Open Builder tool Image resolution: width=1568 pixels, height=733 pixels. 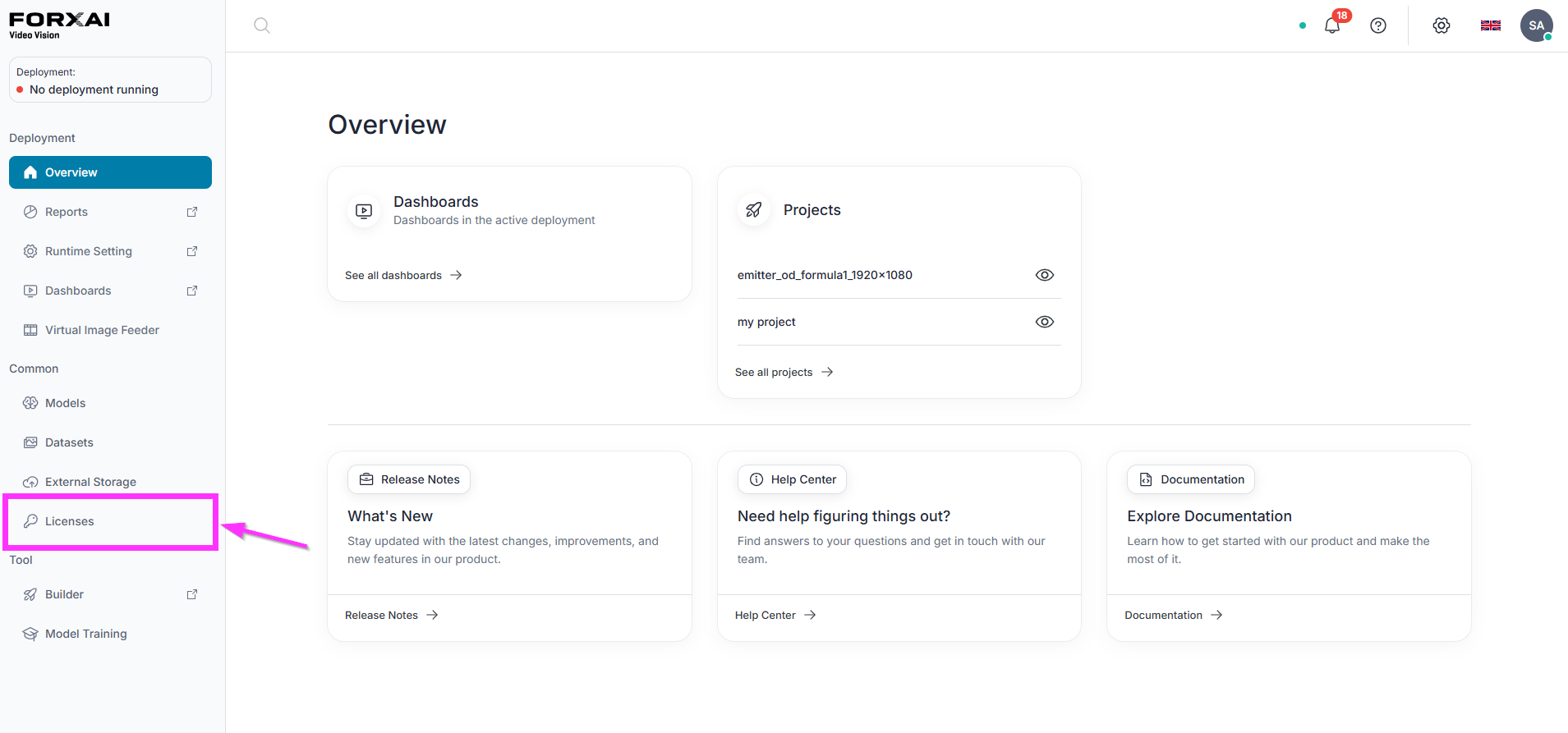[x=110, y=594]
